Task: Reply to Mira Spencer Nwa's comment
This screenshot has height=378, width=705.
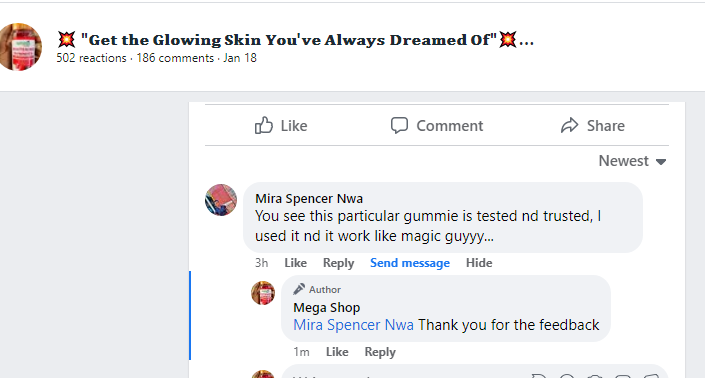Action: pyautogui.click(x=339, y=263)
